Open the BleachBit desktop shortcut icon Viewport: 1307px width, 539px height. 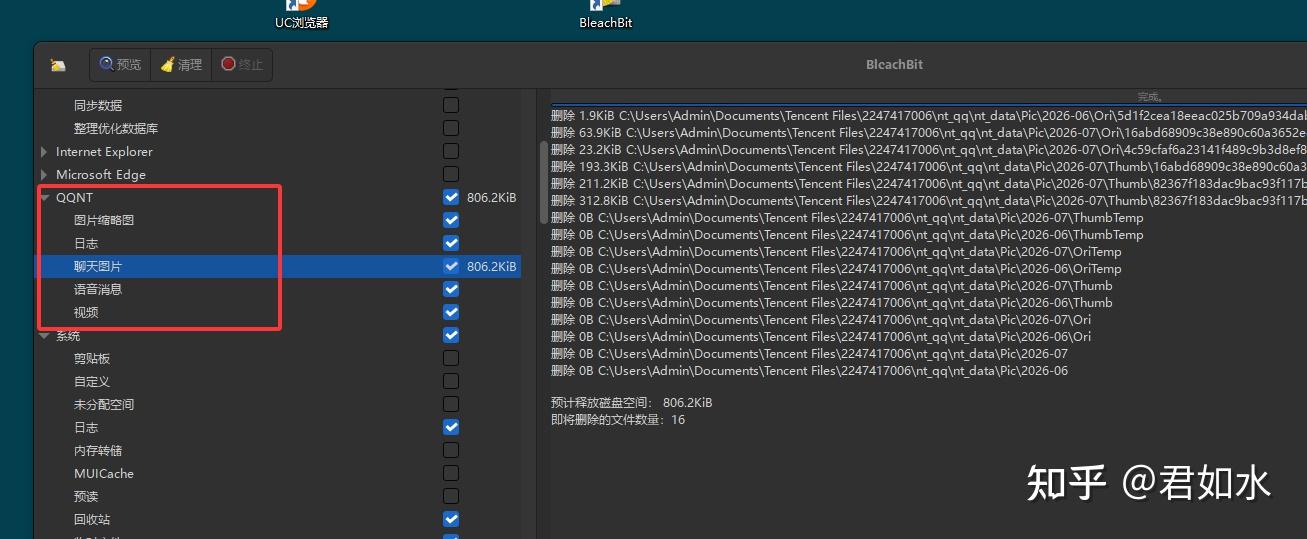coord(605,15)
